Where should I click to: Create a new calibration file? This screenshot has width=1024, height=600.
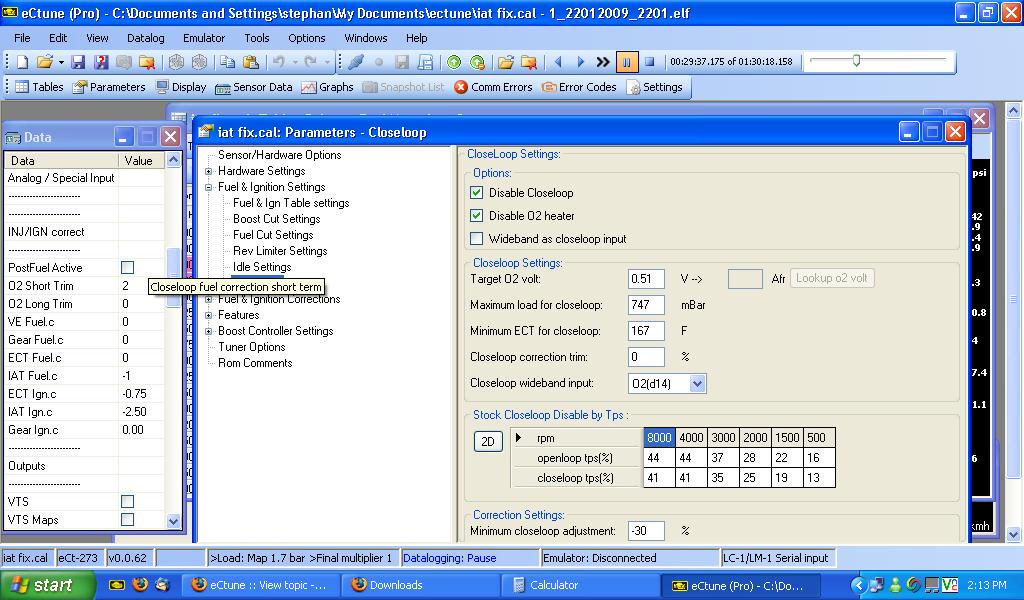pyautogui.click(x=23, y=62)
